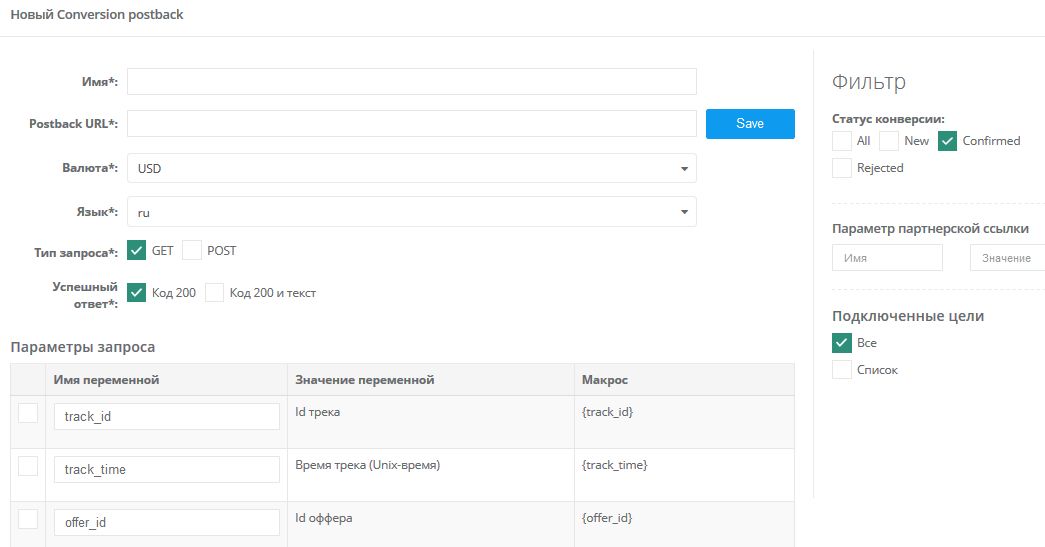The image size is (1045, 547).
Task: Click the partner link Имя field
Action: tap(887, 258)
